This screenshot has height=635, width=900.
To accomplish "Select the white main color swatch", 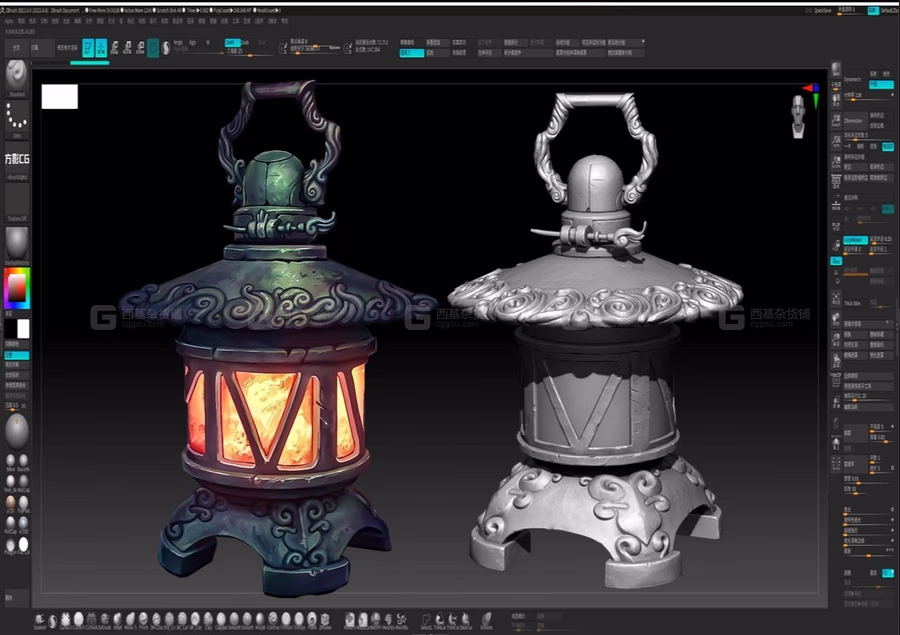I will (24, 329).
